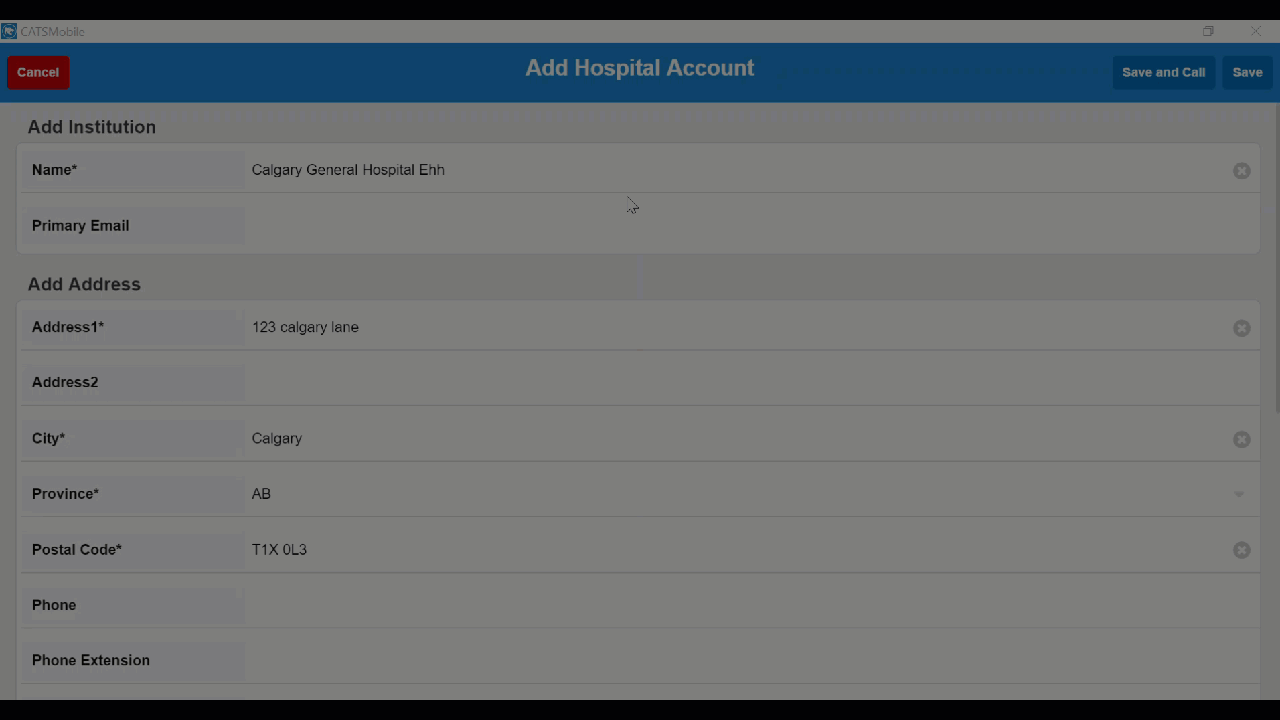Focus the Phone input field
Image resolution: width=1280 pixels, height=720 pixels.
[752, 605]
